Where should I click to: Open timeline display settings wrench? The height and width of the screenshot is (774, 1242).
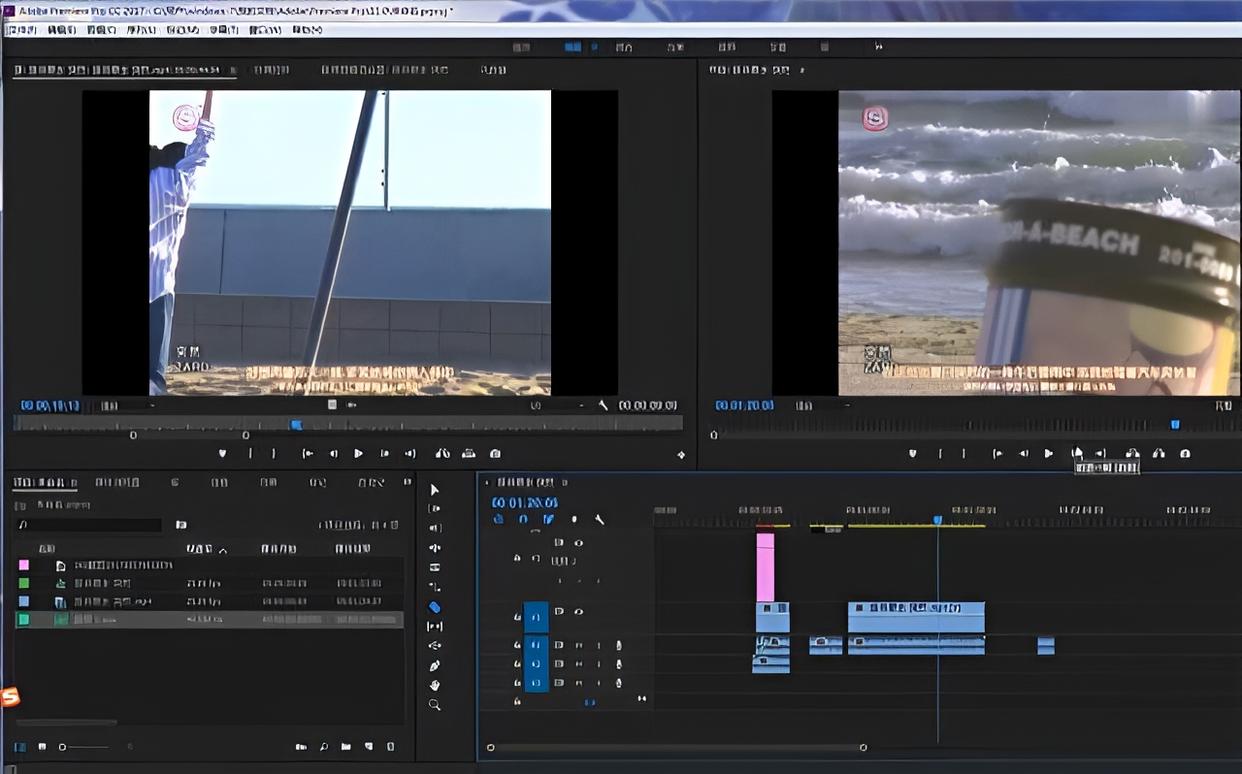pos(599,520)
